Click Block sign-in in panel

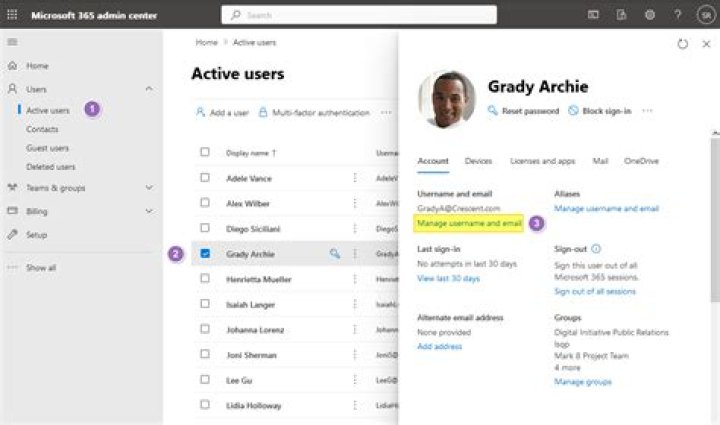point(600,111)
